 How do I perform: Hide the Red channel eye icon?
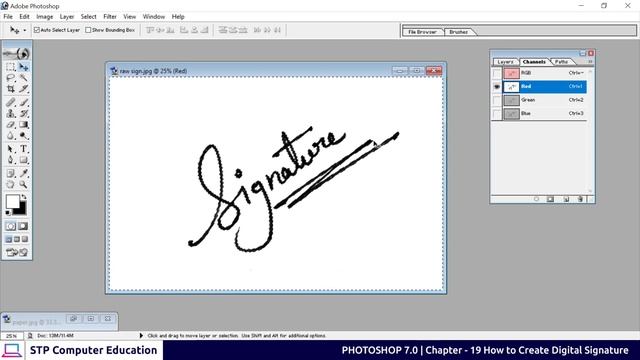(x=496, y=87)
